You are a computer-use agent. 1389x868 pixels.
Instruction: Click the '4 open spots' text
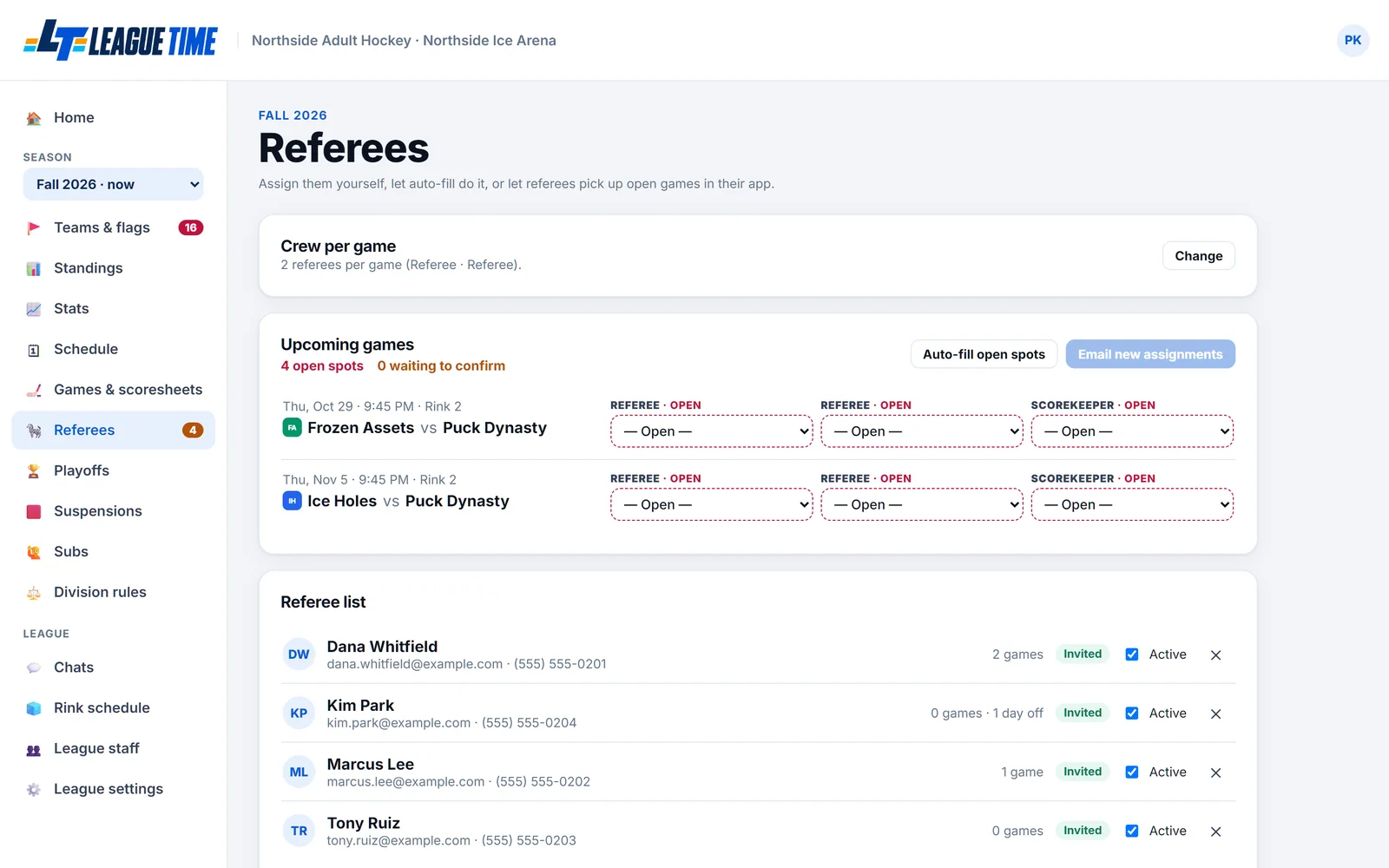click(x=322, y=366)
